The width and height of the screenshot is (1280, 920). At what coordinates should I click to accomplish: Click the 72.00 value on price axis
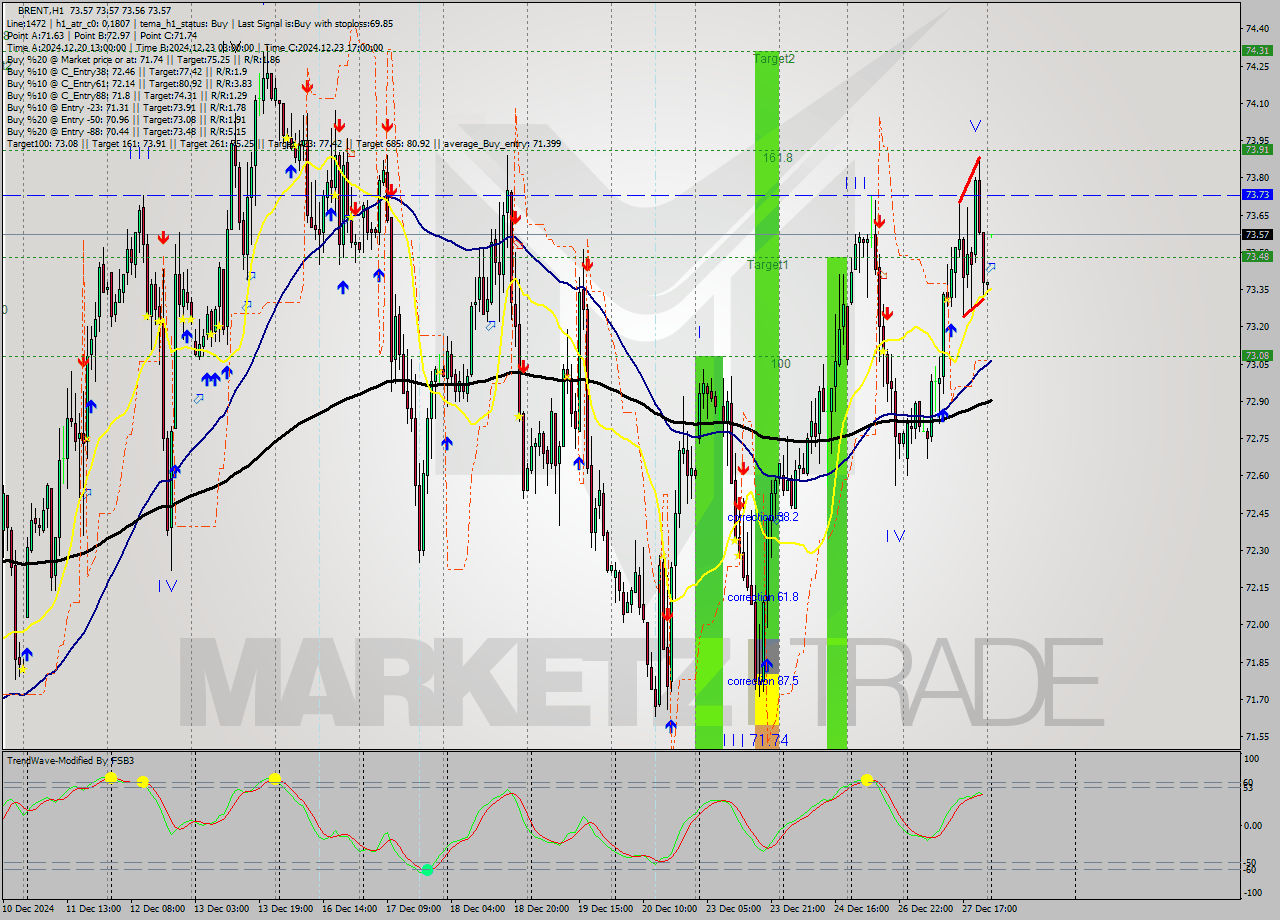coord(1257,625)
